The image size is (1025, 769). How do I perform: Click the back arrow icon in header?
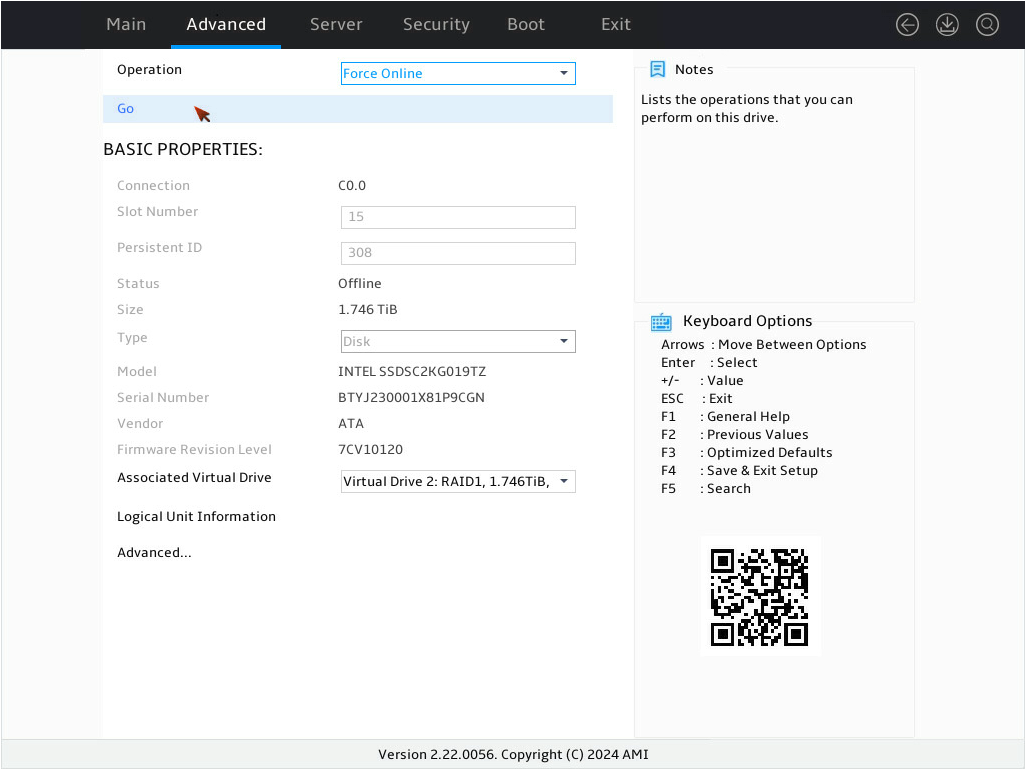pos(907,25)
